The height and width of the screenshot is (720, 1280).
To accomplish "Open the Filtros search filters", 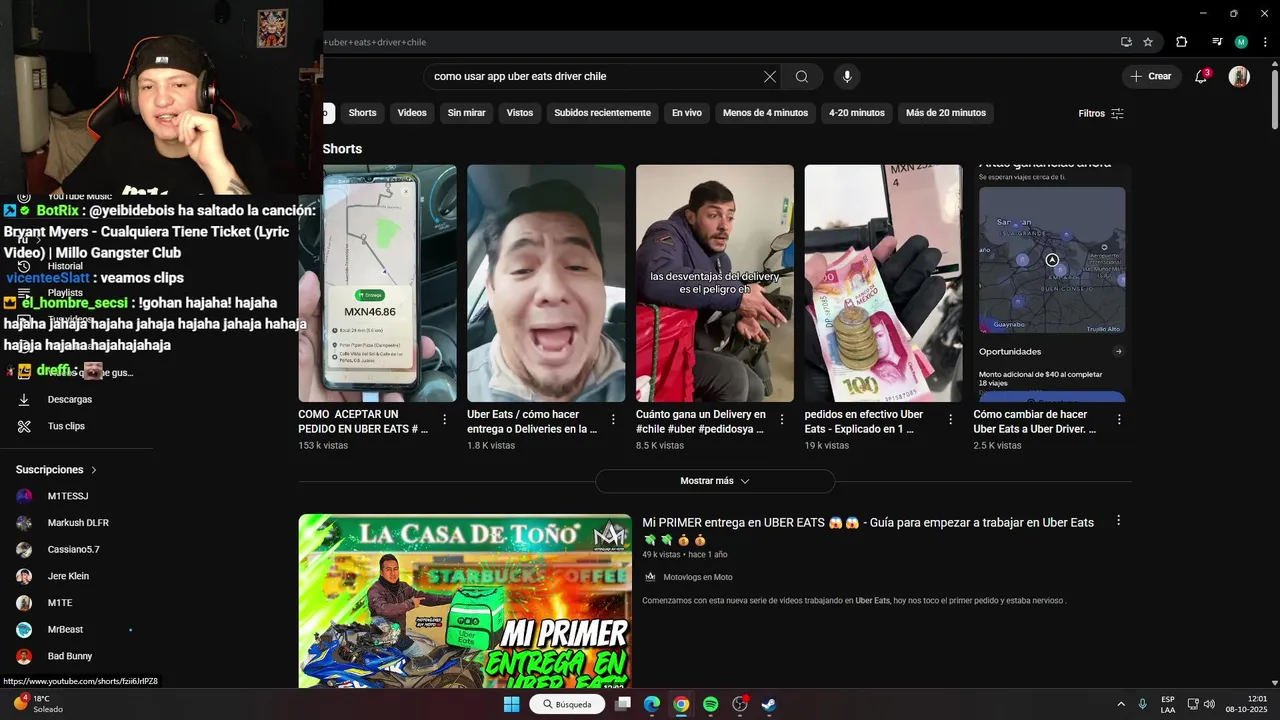I will pos(1101,113).
